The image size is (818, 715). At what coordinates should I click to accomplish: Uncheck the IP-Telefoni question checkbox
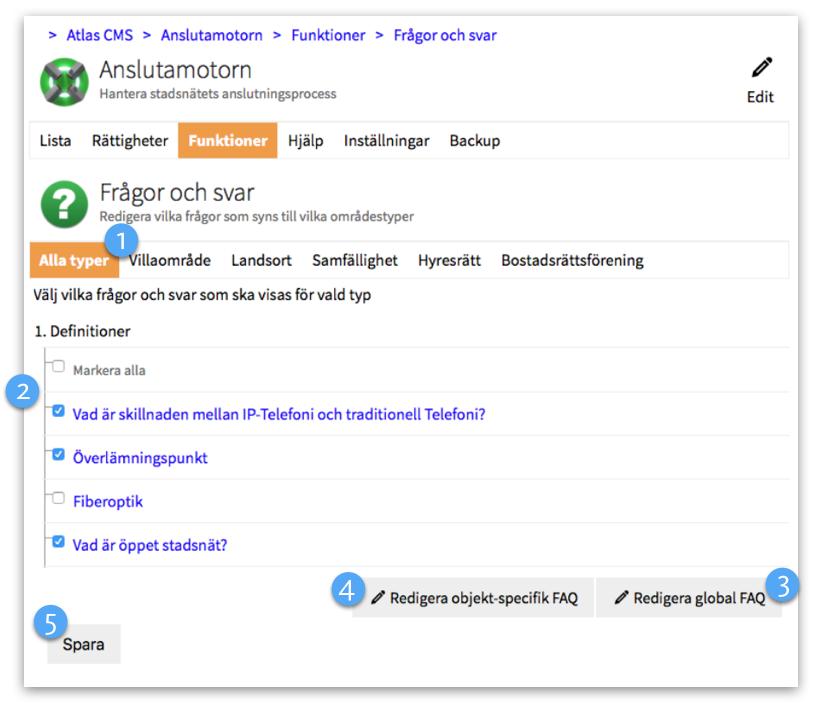pyautogui.click(x=59, y=411)
